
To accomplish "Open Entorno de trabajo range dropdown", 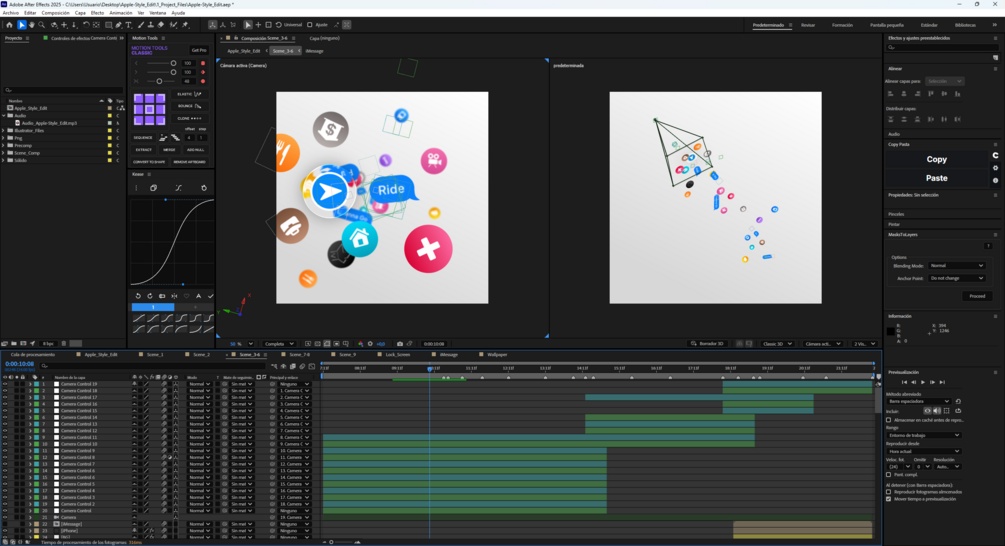I will (x=924, y=435).
